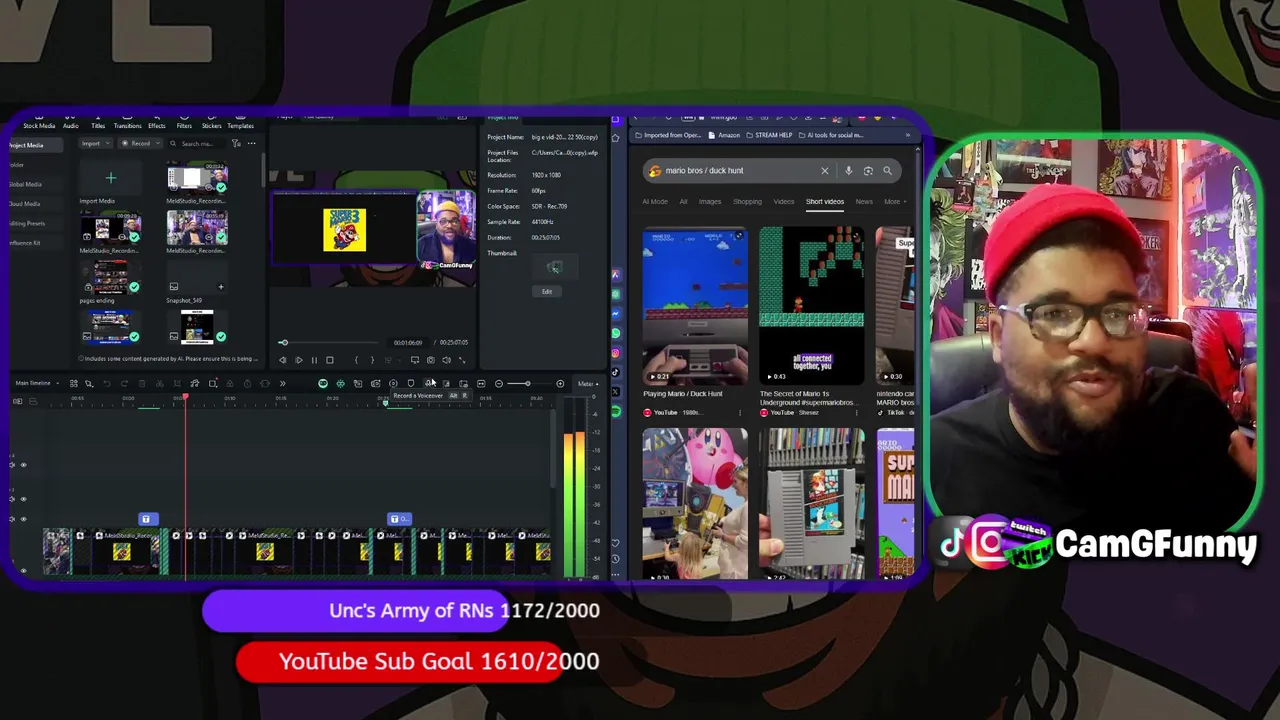Image resolution: width=1280 pixels, height=720 pixels.
Task: Stop the preview playback
Action: pos(329,360)
